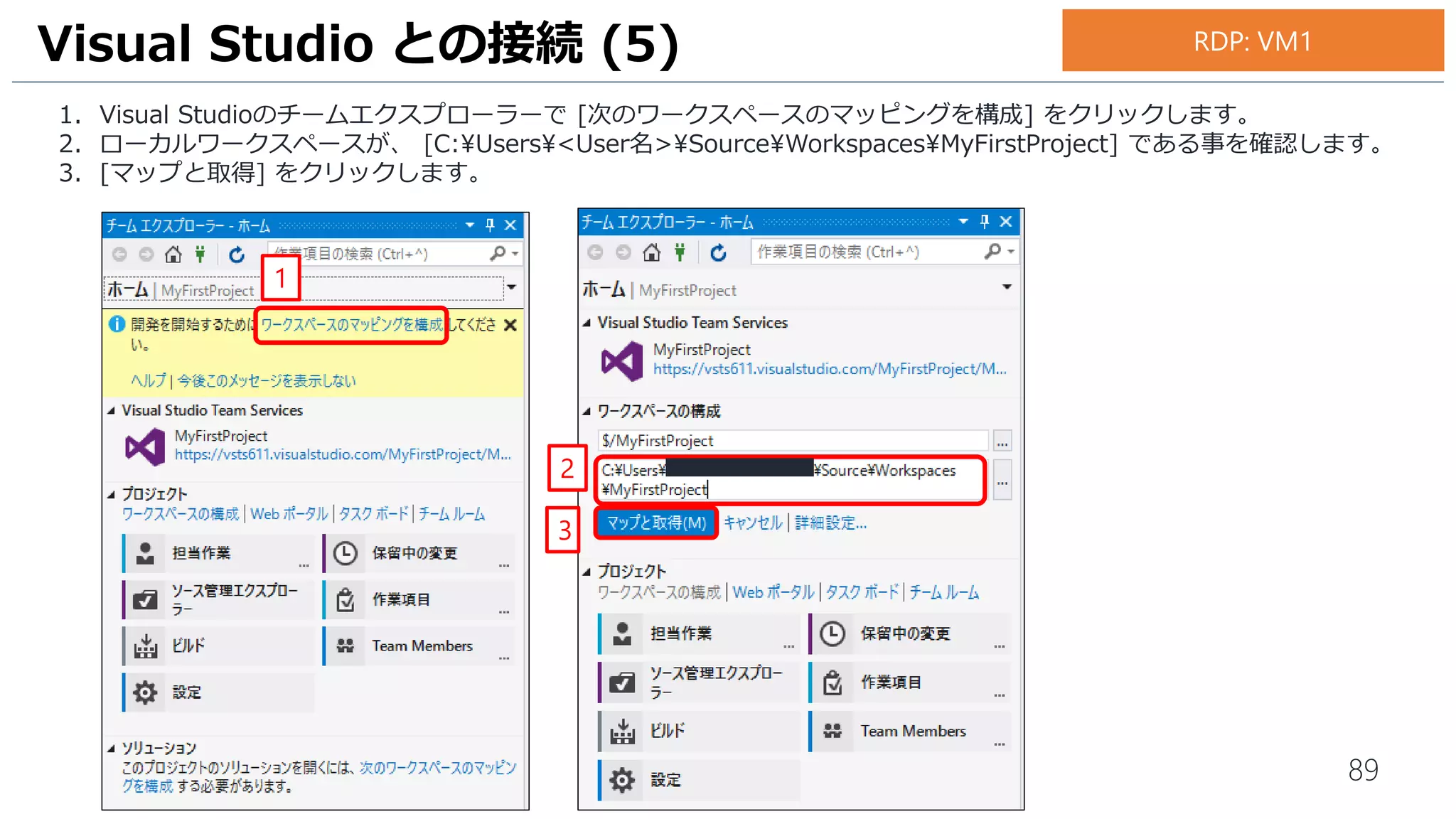Collapse プロジェクト section in left panel
Viewport: 1456px width, 819px height.
[112, 494]
